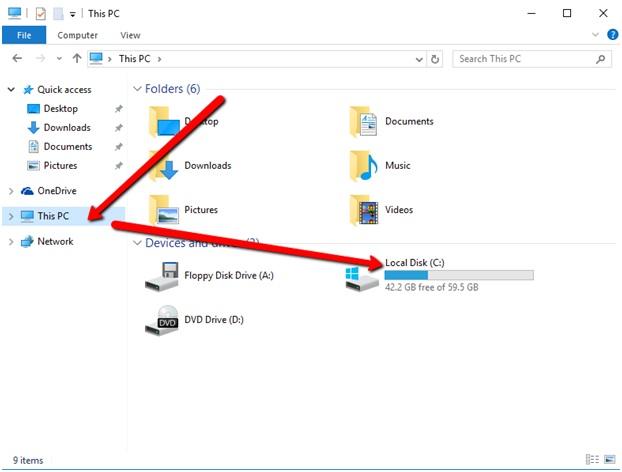Select OneDrive in navigation pane

pos(57,191)
